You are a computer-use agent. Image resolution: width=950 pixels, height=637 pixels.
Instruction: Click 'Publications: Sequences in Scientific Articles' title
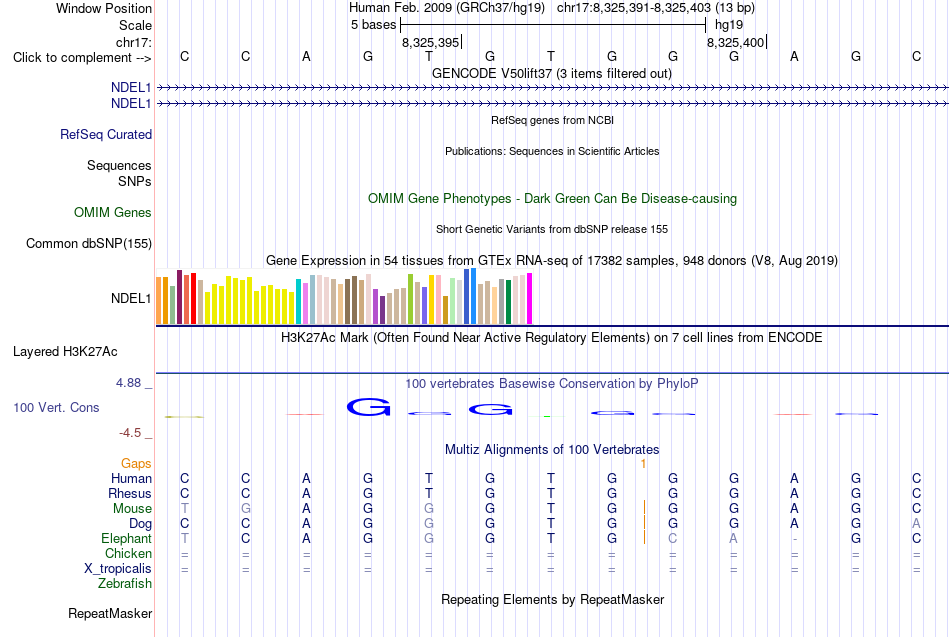[x=552, y=151]
